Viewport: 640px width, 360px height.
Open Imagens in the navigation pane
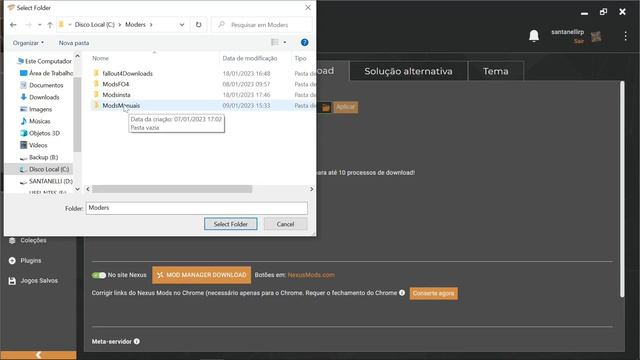click(36, 109)
